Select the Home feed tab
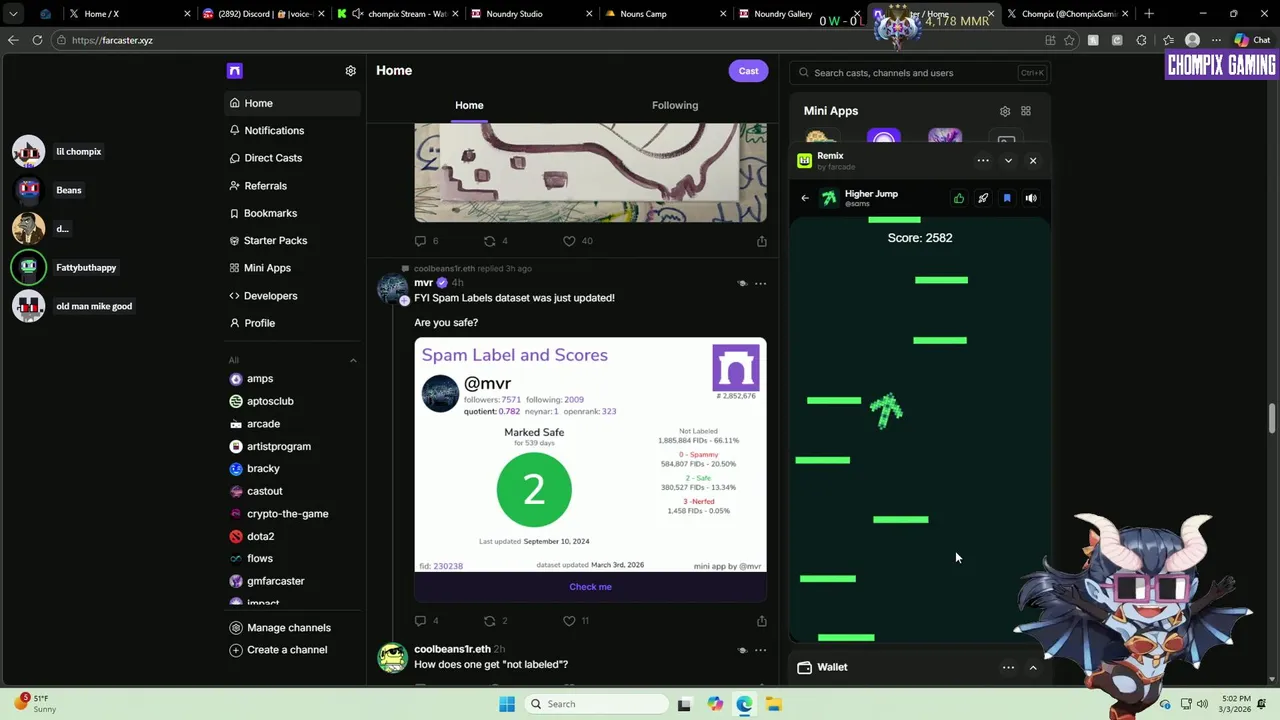The height and width of the screenshot is (720, 1280). point(469,105)
